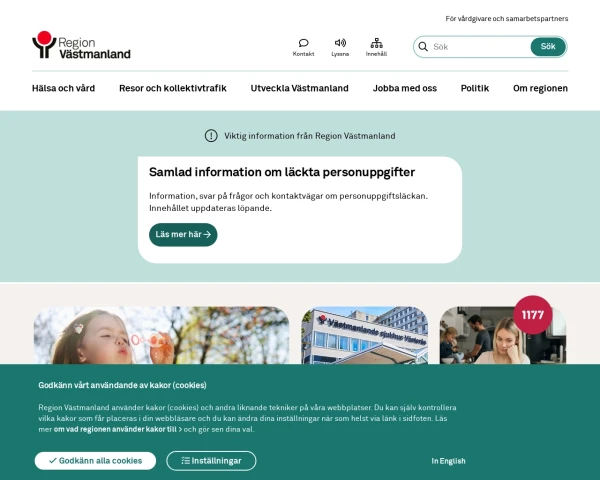Open the Jobba med oss menu

tap(405, 88)
